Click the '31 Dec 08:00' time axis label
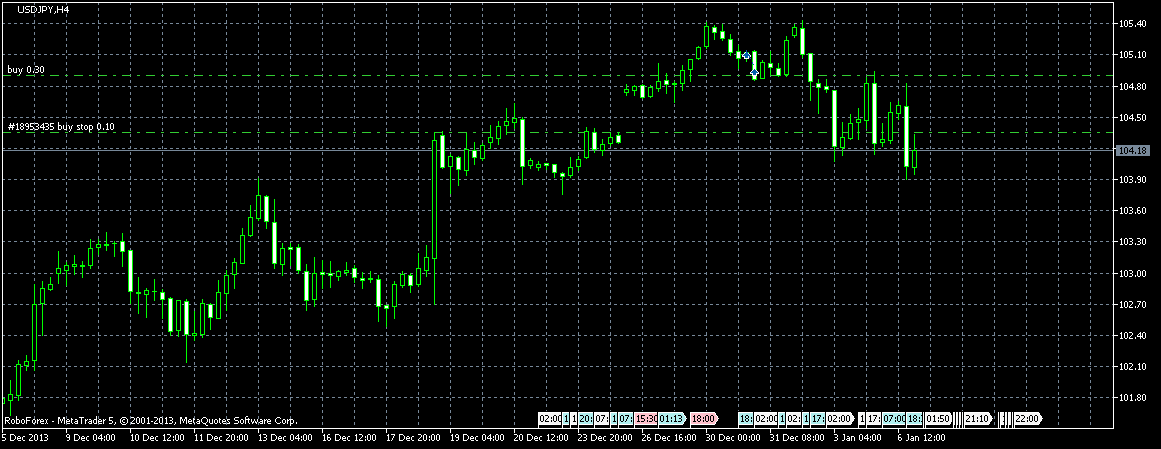The width and height of the screenshot is (1161, 449). [796, 437]
